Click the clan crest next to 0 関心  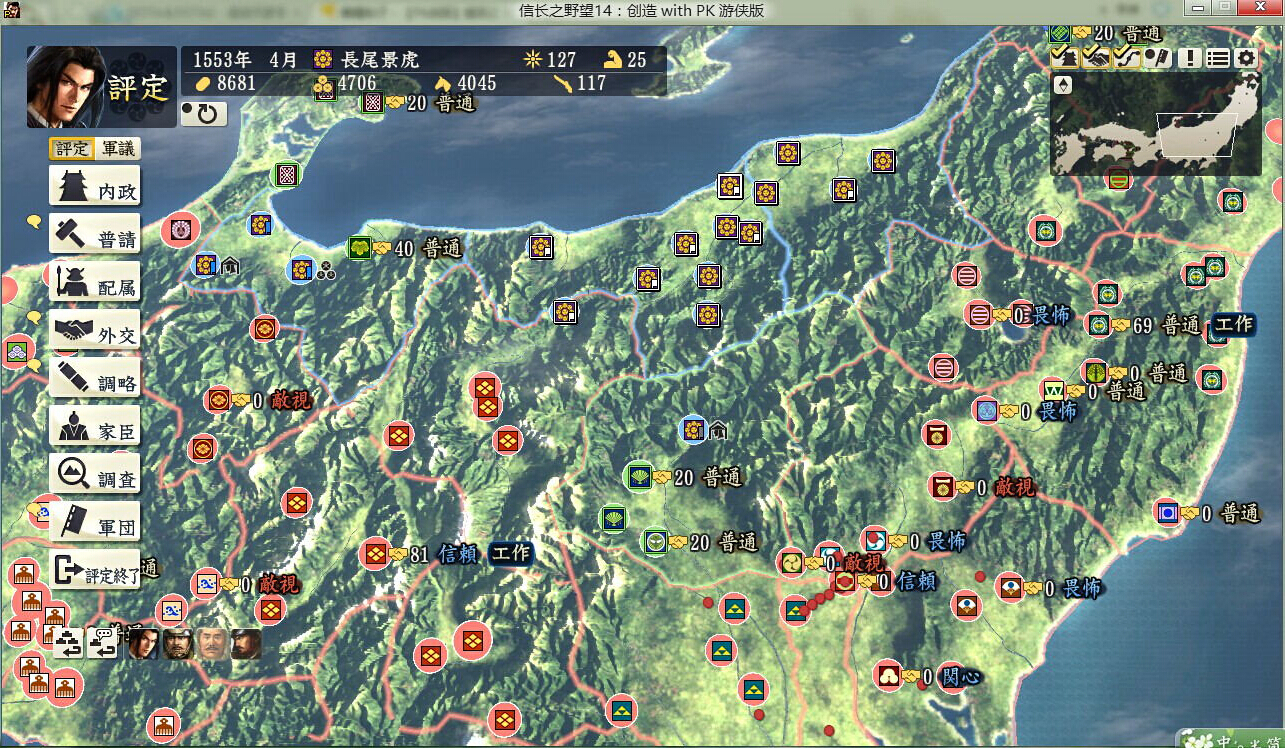pyautogui.click(x=887, y=676)
